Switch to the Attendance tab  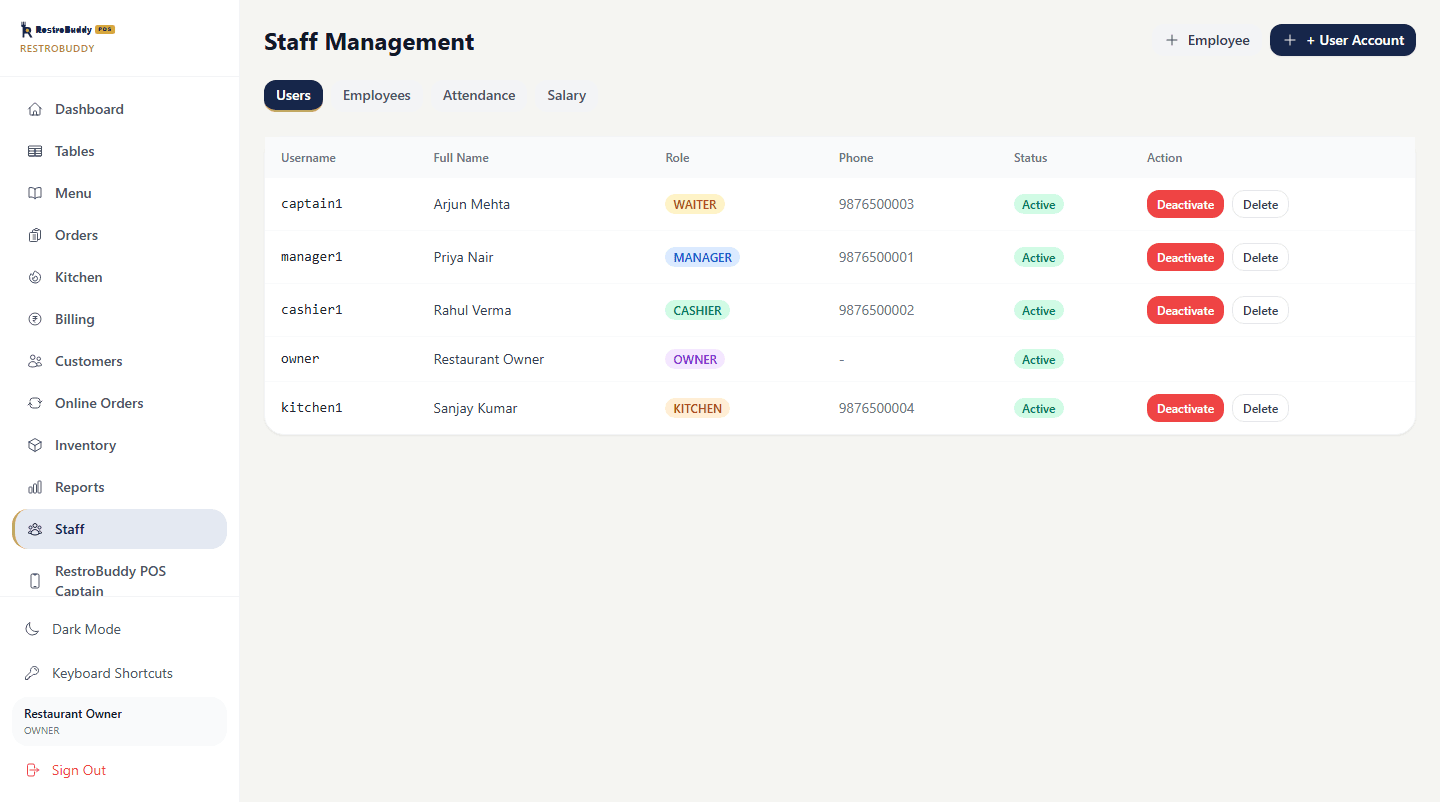click(x=479, y=95)
